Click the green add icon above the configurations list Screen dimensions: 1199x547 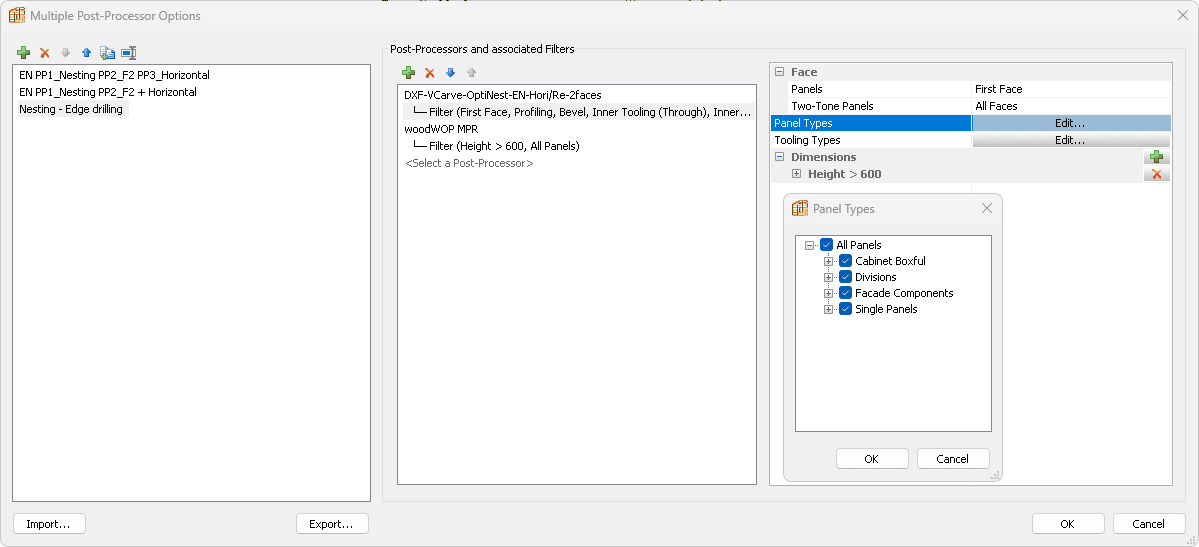click(x=23, y=53)
